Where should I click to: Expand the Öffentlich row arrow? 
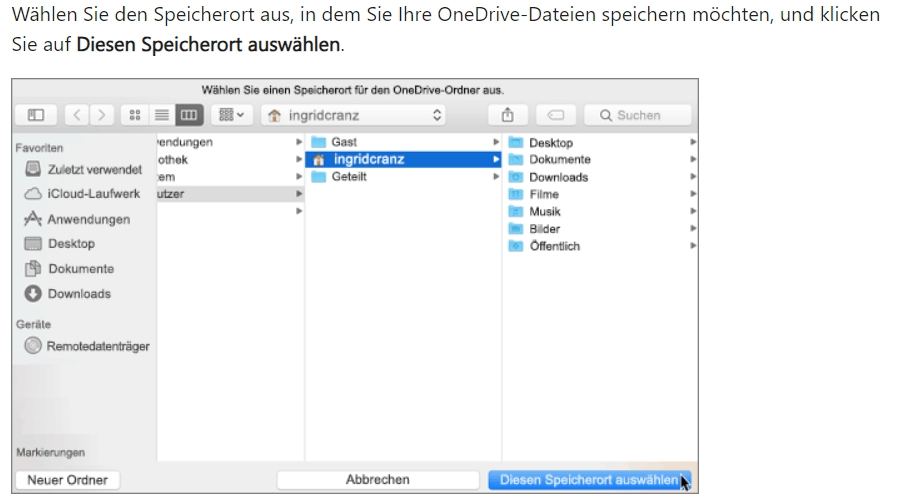[692, 246]
